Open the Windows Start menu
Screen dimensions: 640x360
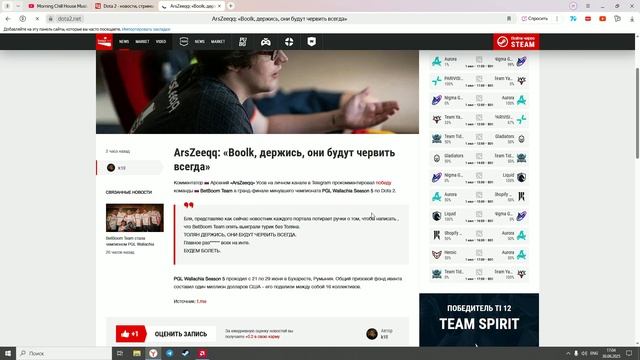click(x=8, y=353)
